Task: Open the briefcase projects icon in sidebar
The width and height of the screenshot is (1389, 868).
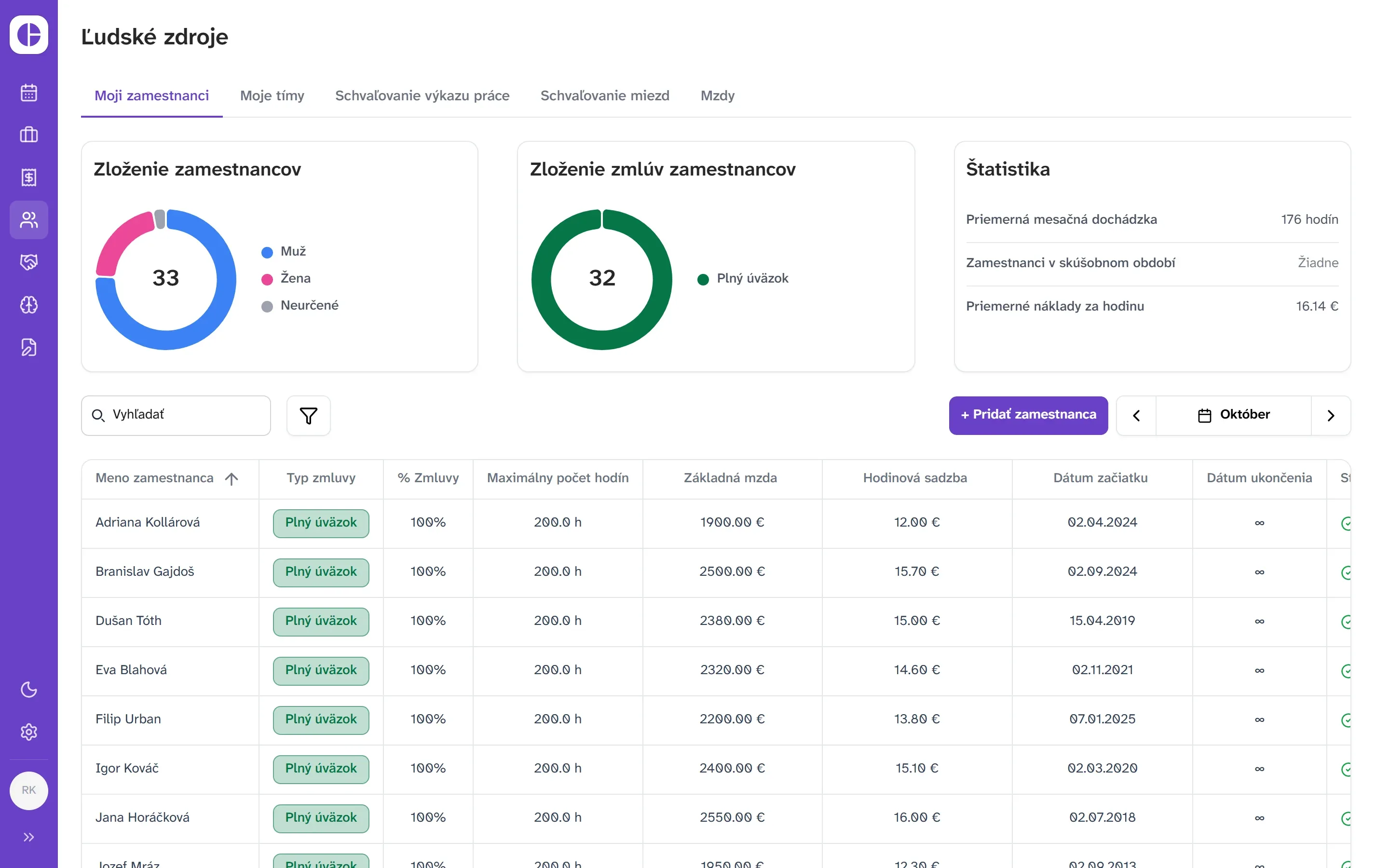Action: pyautogui.click(x=29, y=135)
